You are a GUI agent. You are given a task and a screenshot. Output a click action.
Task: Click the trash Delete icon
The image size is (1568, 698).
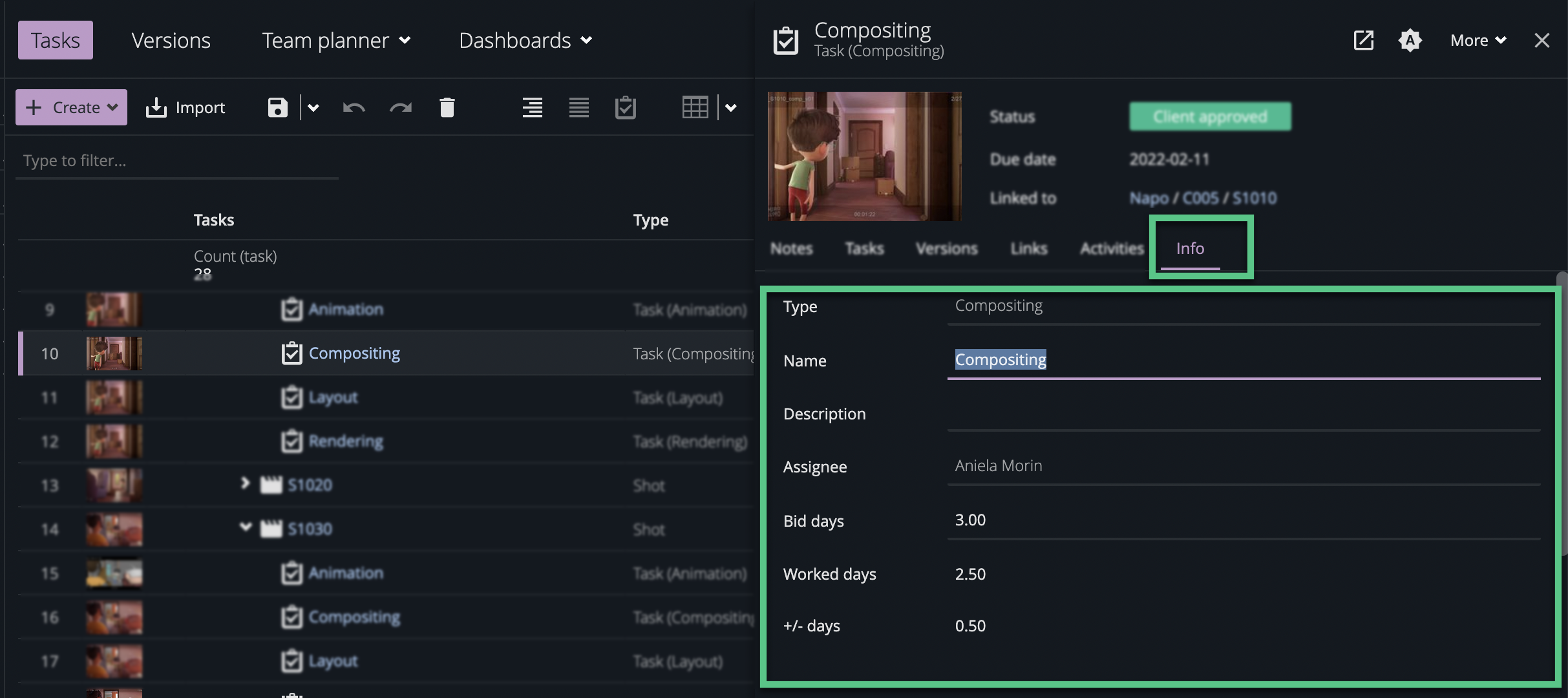[x=447, y=107]
